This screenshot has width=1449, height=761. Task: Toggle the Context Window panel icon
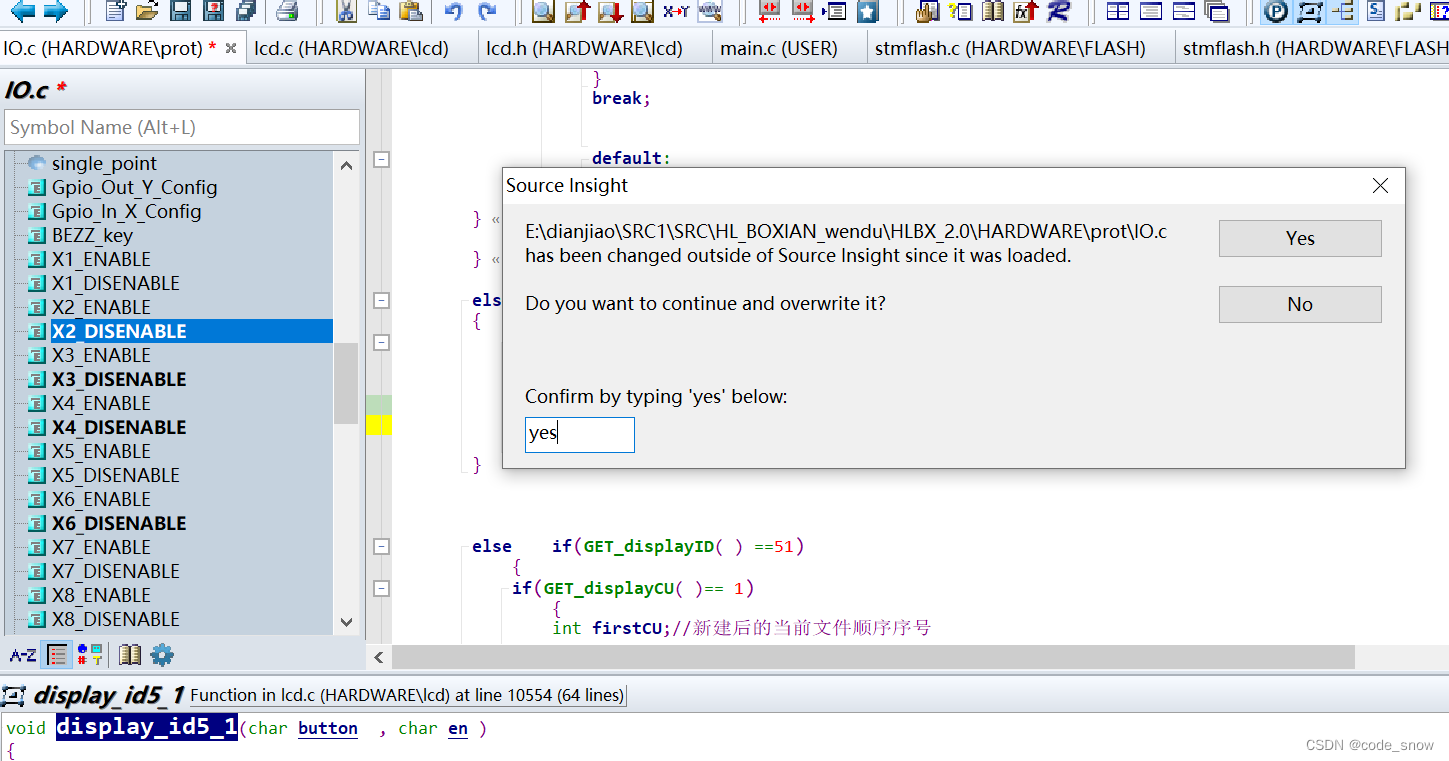(x=1309, y=11)
